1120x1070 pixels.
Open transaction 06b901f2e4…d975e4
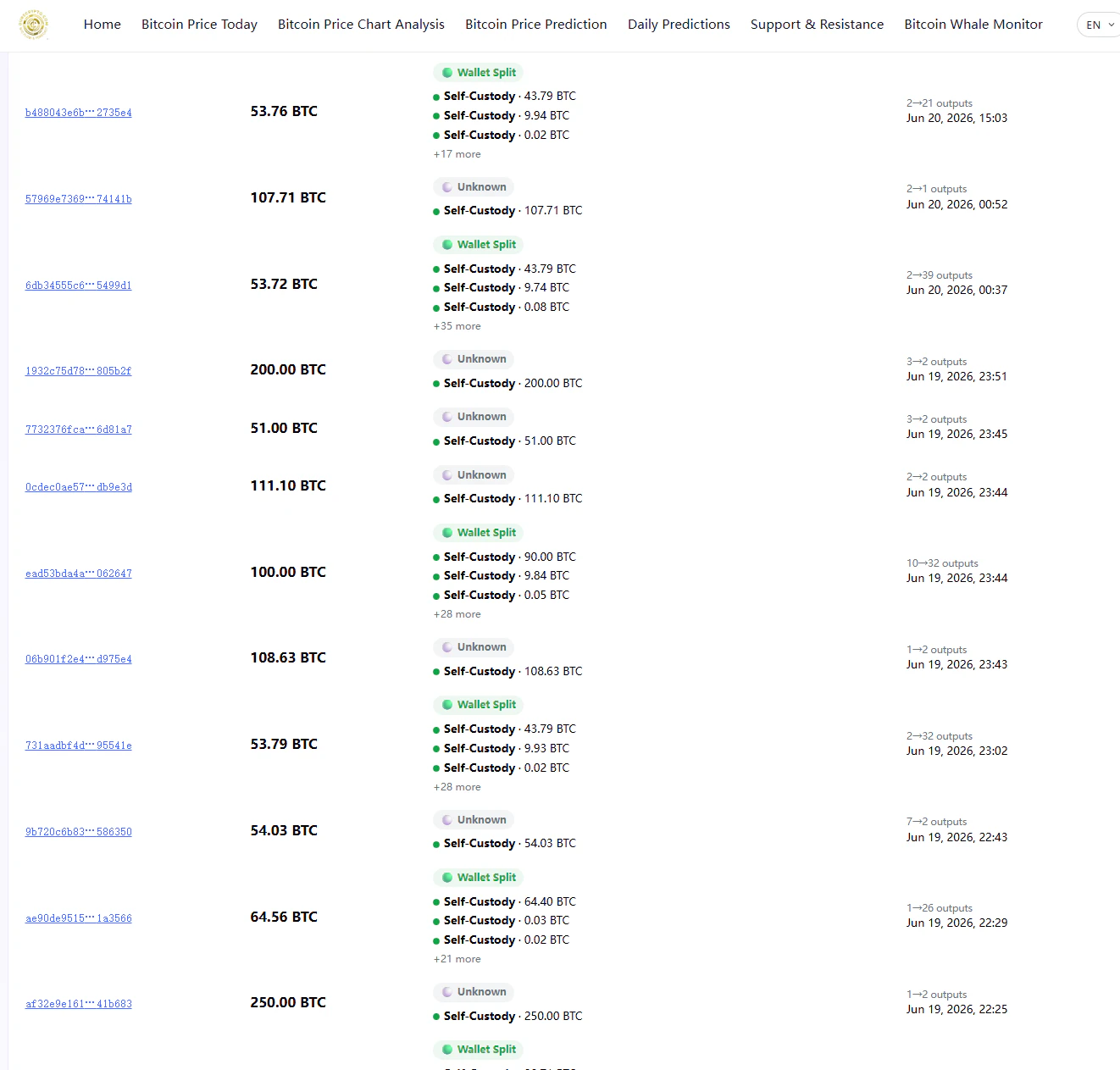coord(79,659)
